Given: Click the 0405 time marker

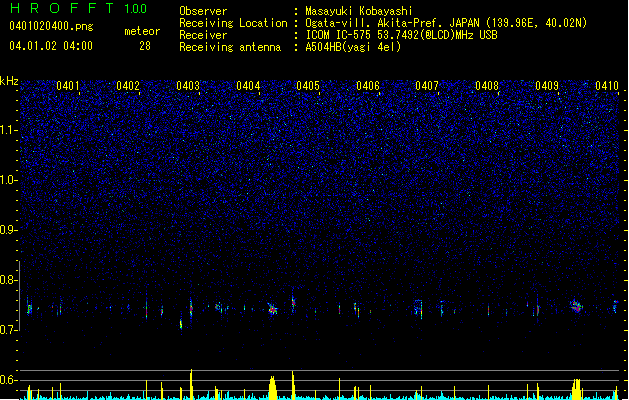Looking at the screenshot, I should point(308,86).
